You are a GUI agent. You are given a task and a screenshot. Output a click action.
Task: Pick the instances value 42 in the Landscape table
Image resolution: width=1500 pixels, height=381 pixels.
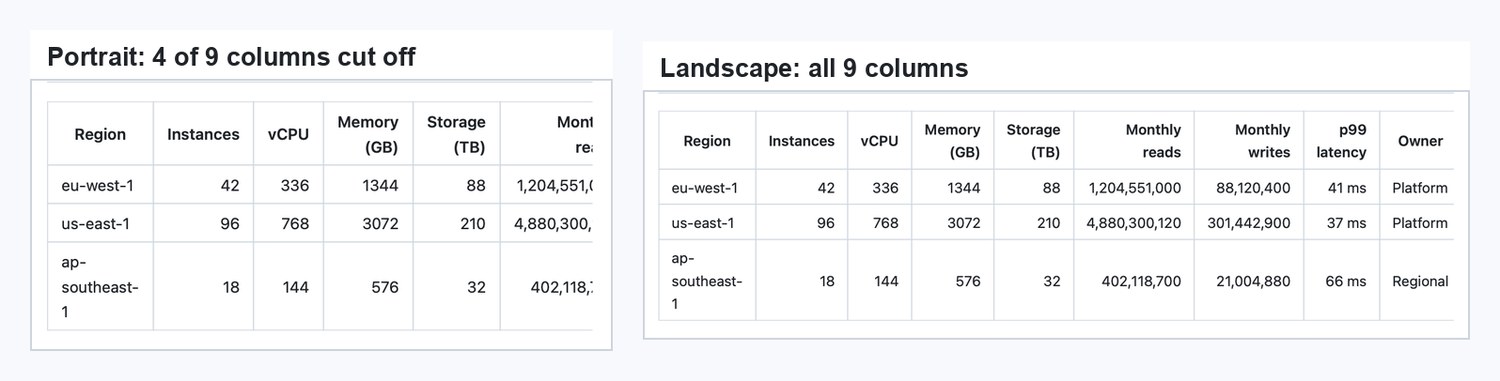pos(802,188)
